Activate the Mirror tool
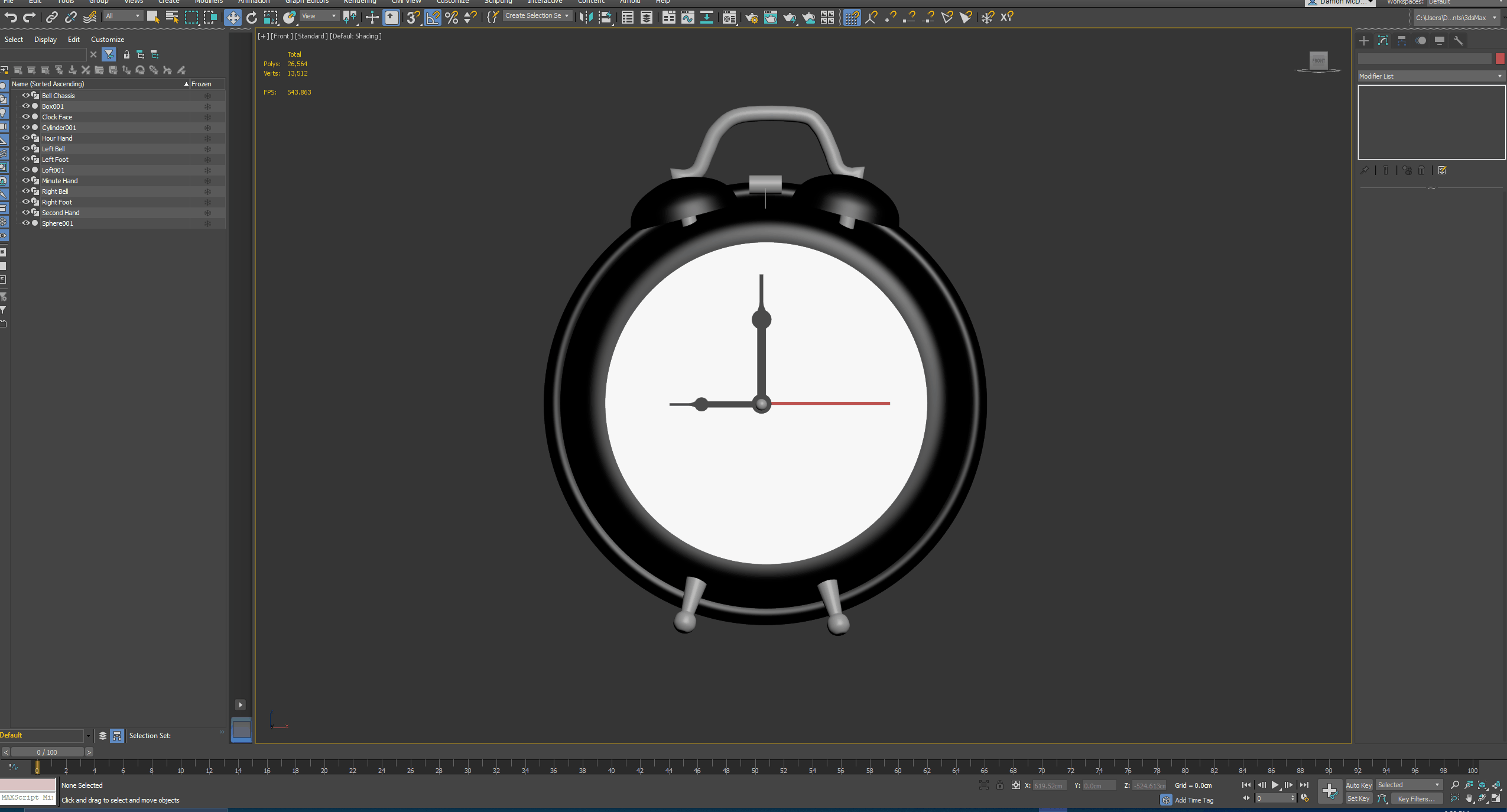 586,17
